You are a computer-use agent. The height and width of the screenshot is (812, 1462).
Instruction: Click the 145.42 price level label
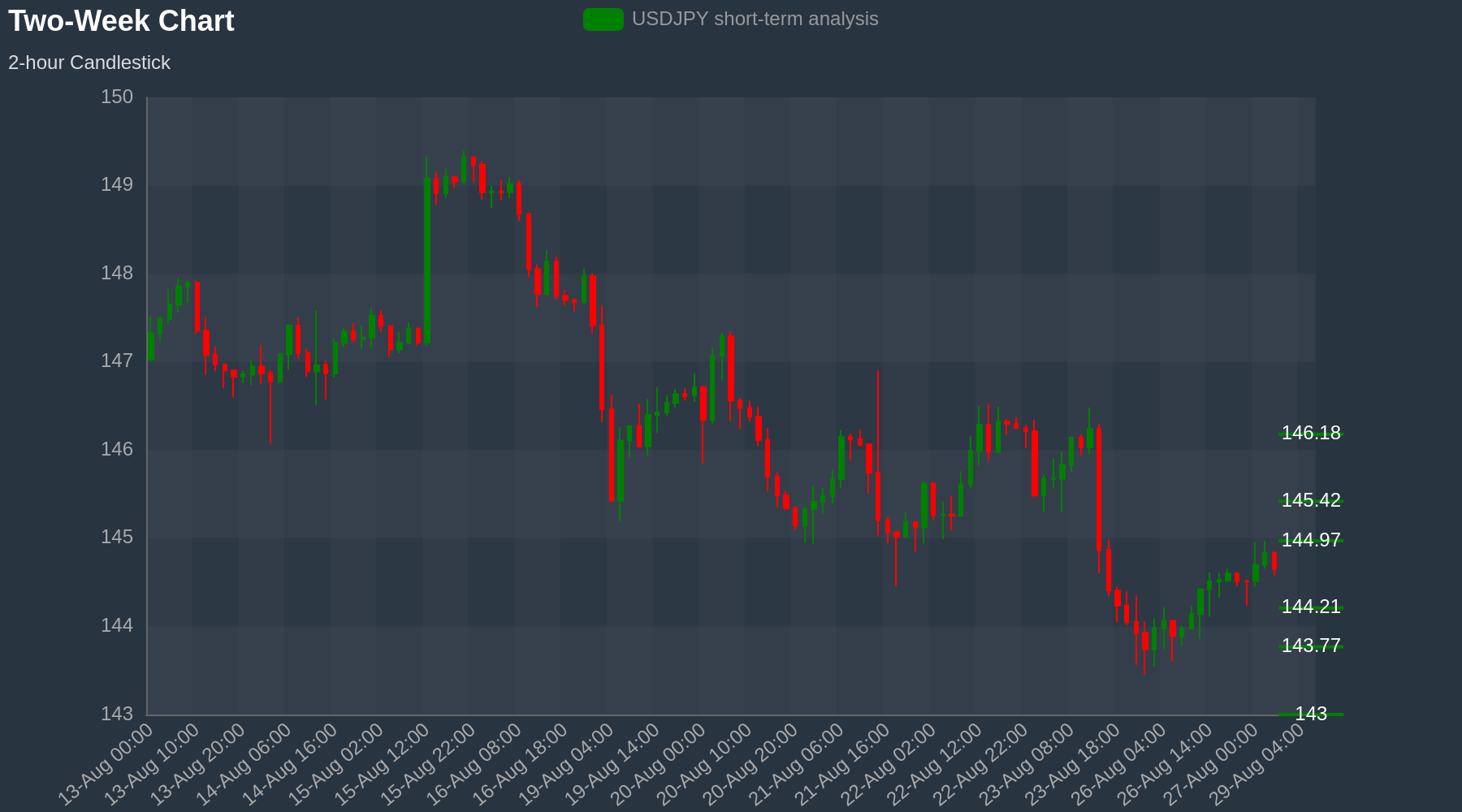pyautogui.click(x=1311, y=500)
